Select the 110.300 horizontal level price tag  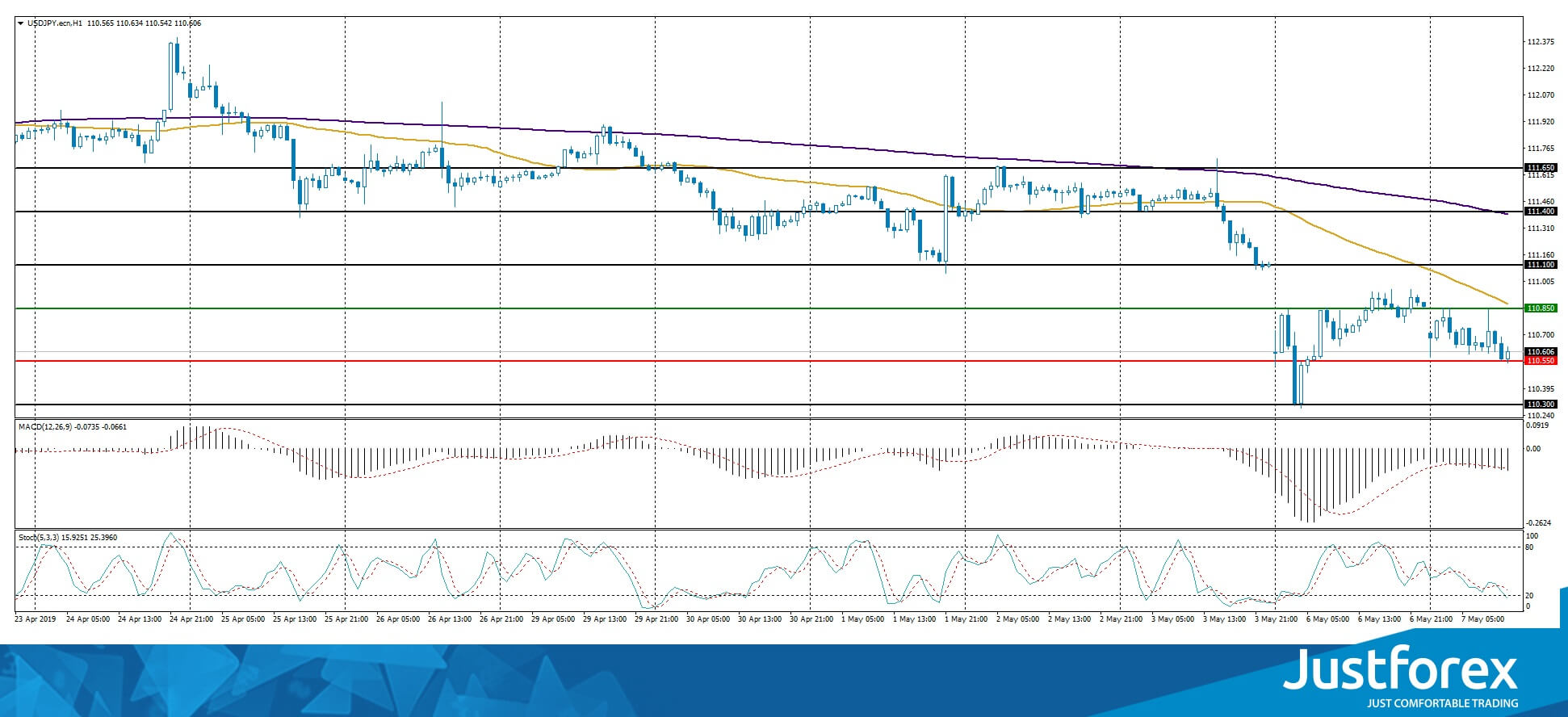coord(1541,405)
